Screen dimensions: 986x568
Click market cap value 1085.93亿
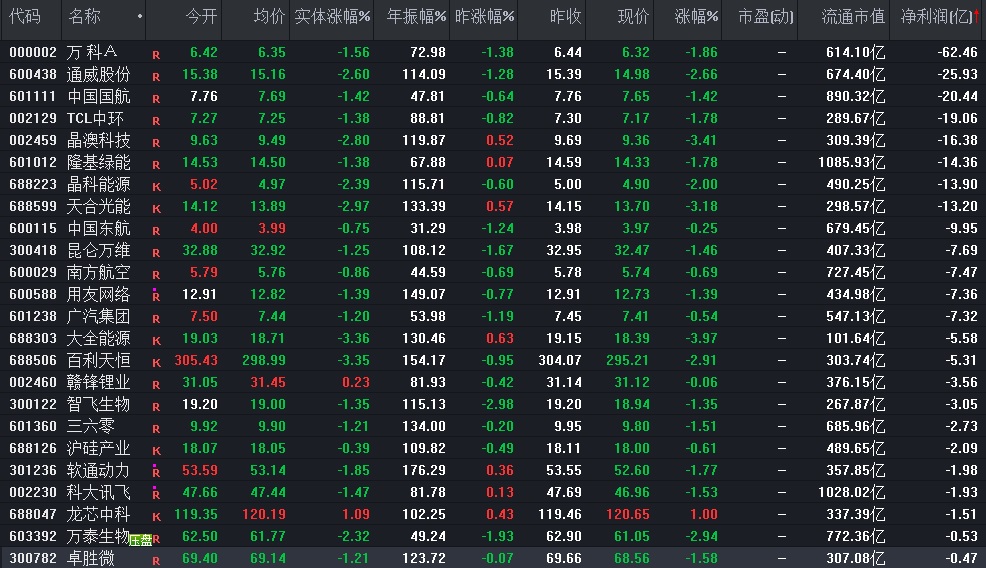pos(851,162)
